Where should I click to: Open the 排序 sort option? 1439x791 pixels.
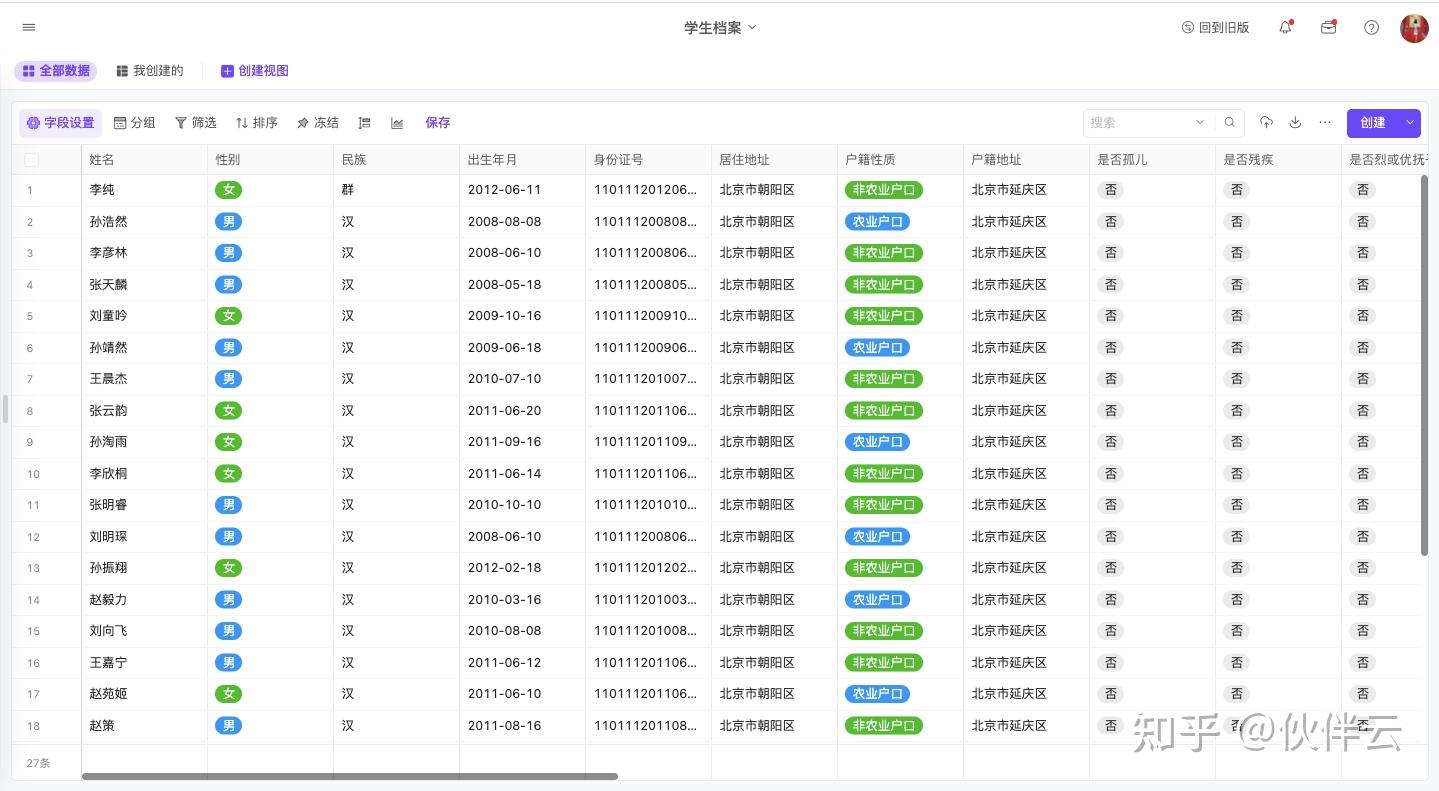coord(257,123)
